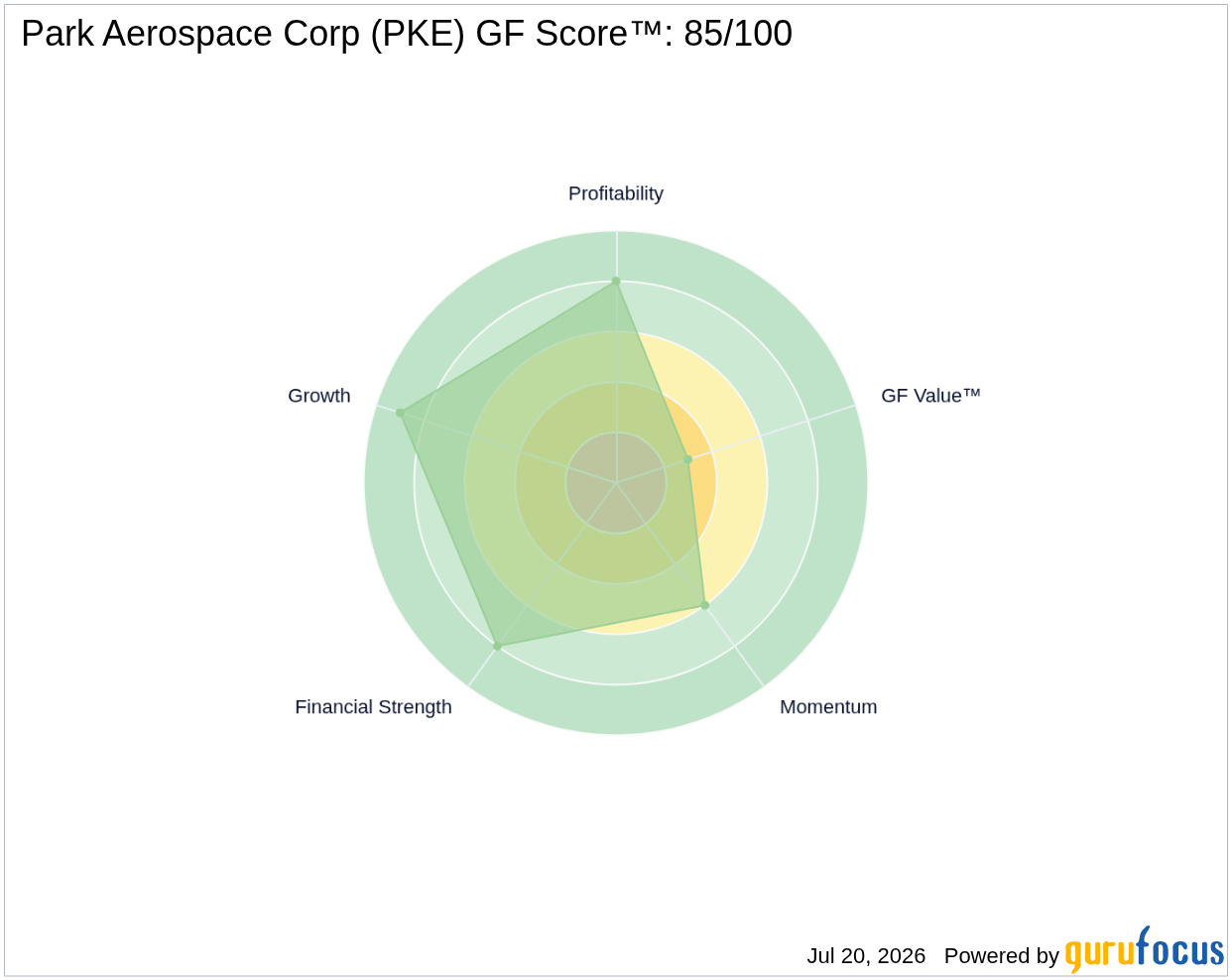
Task: Click the Profitability data point marker
Action: click(x=616, y=282)
